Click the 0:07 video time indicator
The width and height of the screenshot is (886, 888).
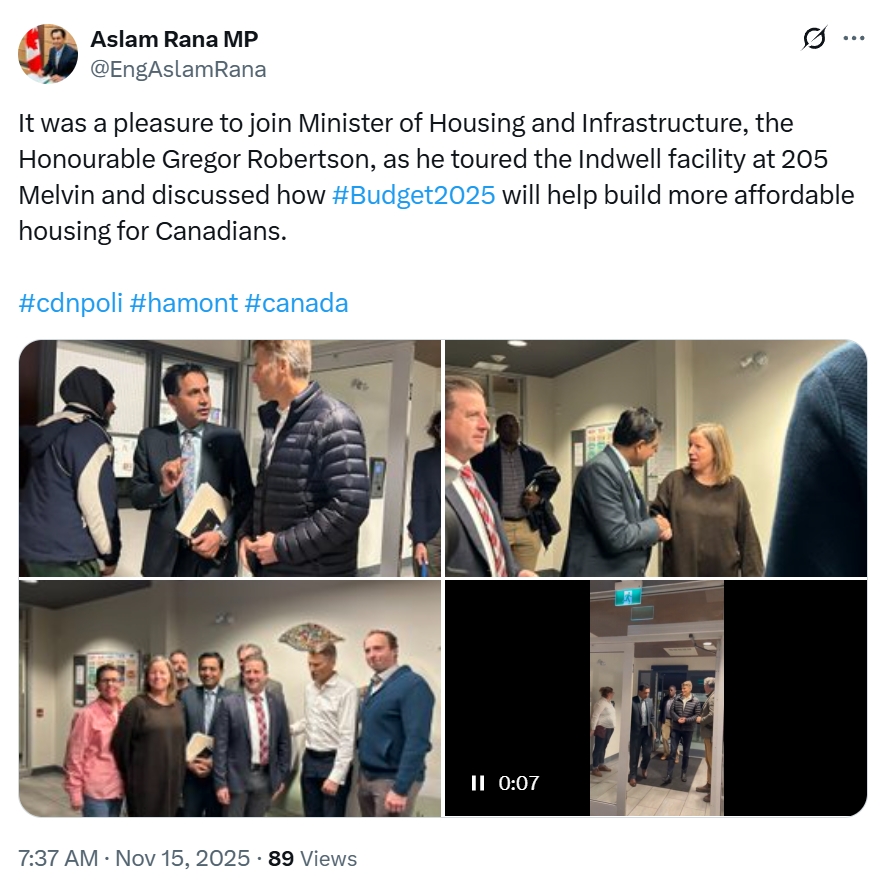point(518,783)
